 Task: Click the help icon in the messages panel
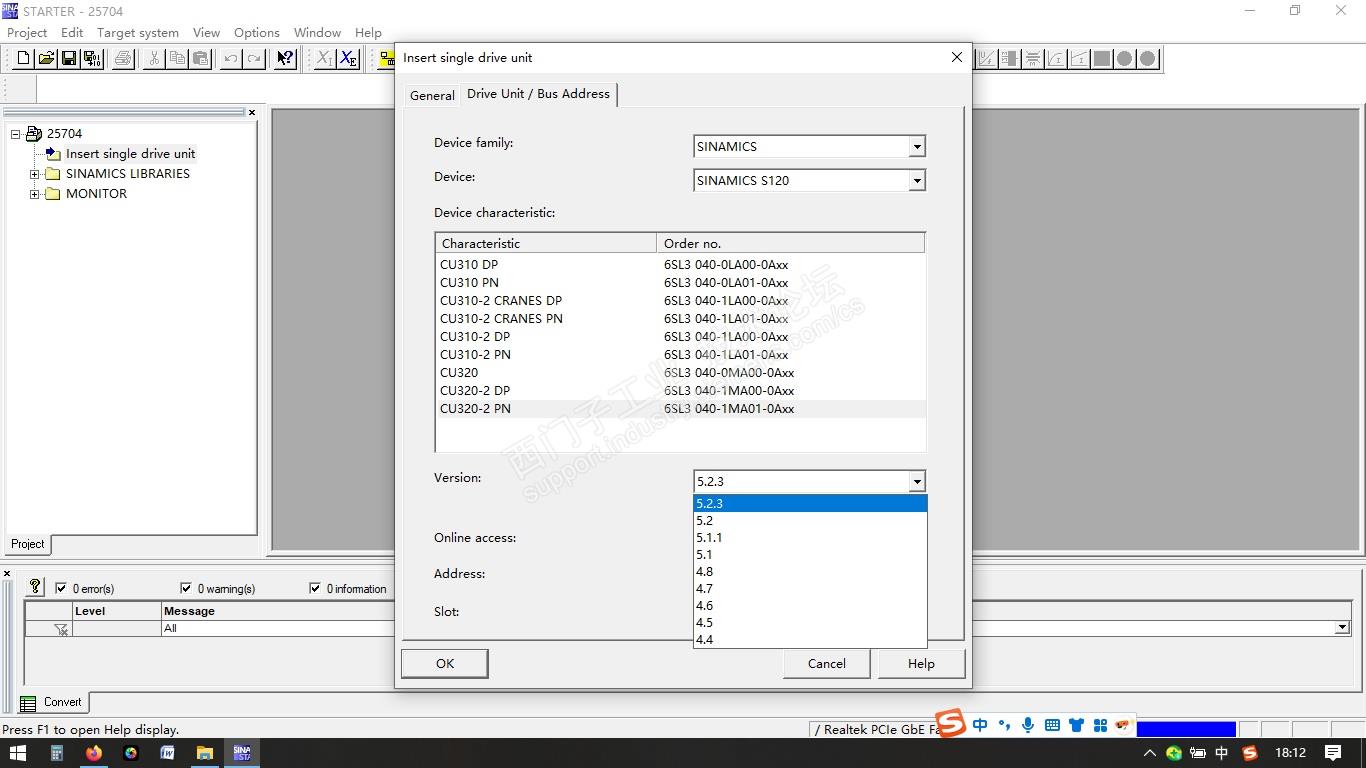point(35,587)
